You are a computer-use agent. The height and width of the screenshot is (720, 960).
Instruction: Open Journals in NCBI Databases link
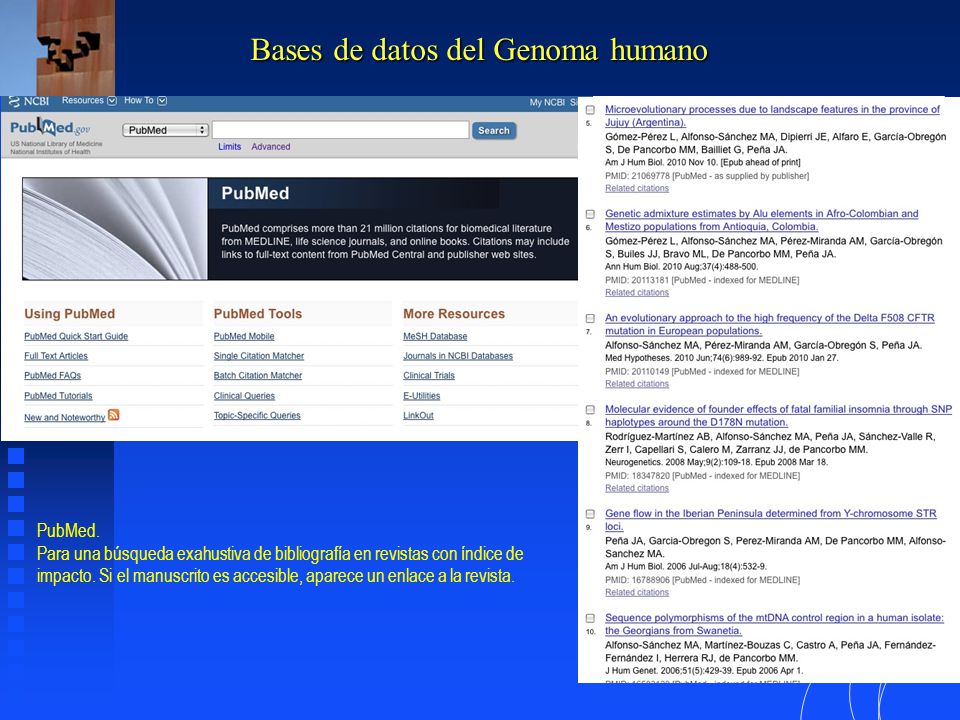[458, 356]
